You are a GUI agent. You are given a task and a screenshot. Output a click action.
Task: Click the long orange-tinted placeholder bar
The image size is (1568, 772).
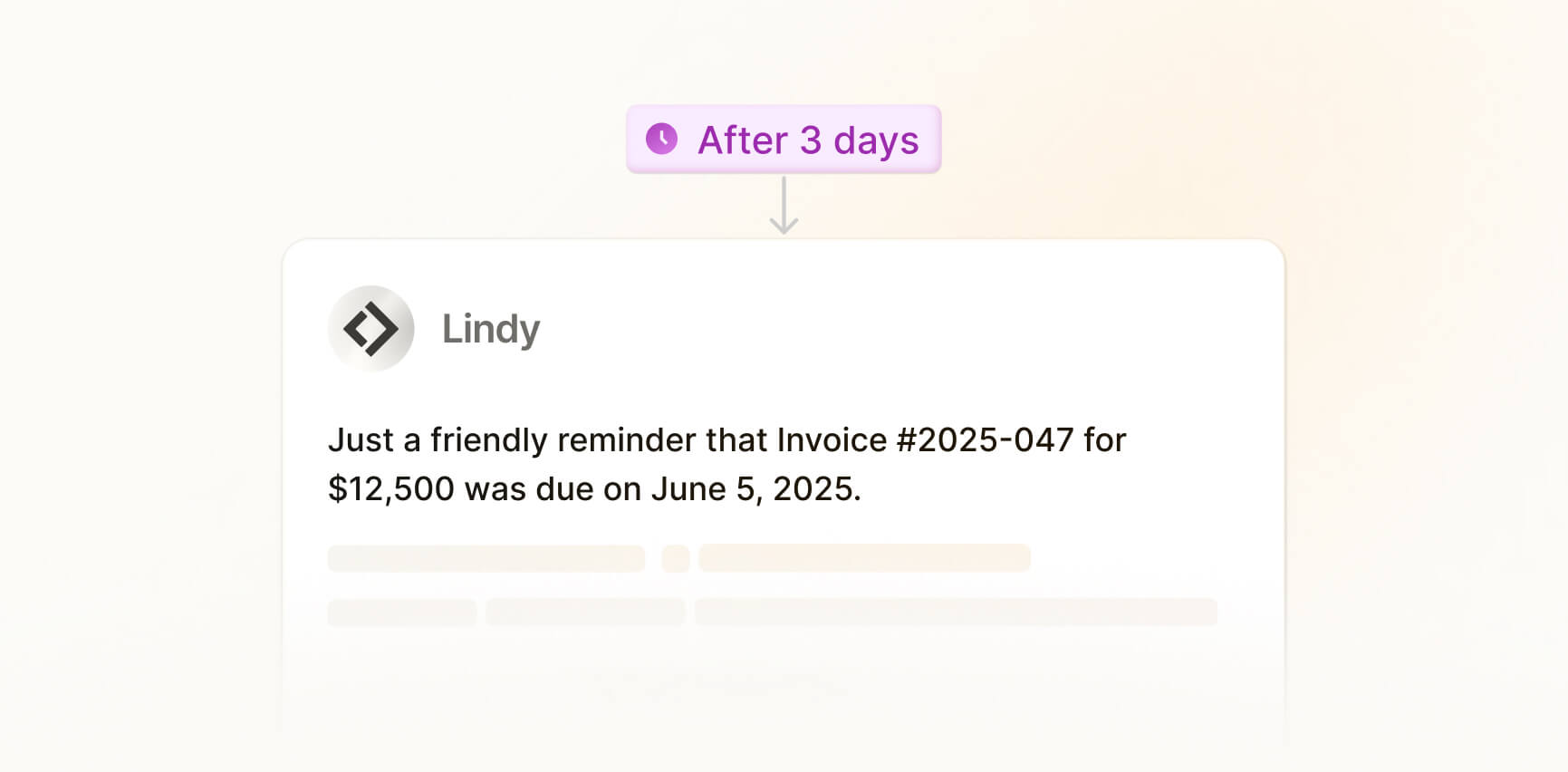click(864, 558)
